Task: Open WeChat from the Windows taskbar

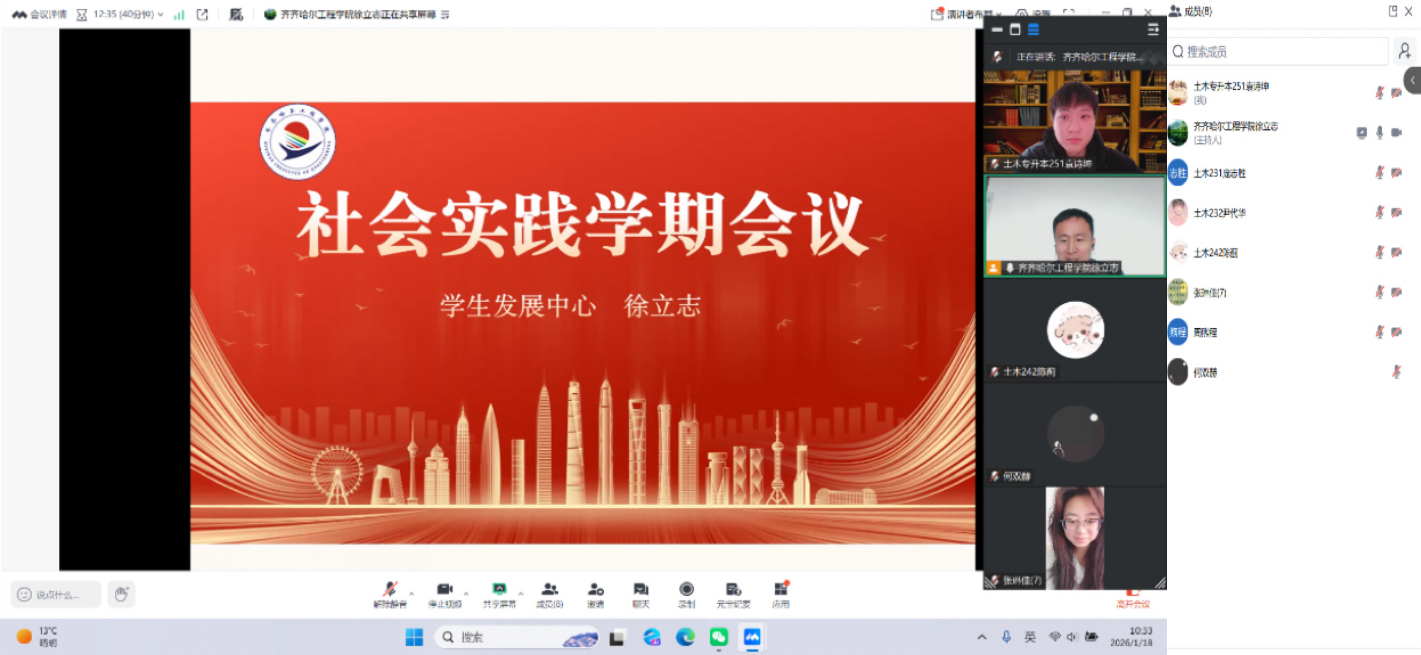Action: click(718, 637)
